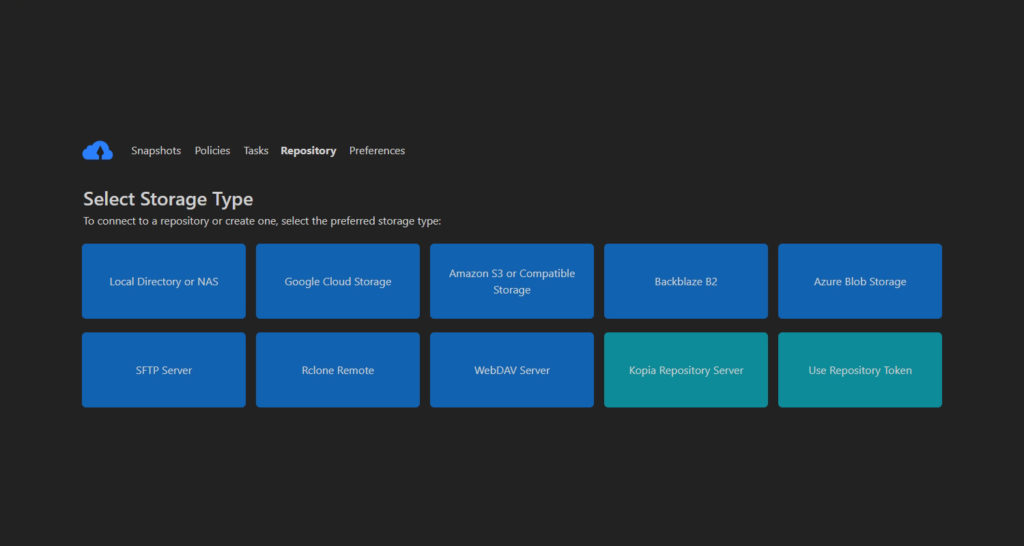Click Use Repository Token button
Screen dimensions: 1024x546
860,370
